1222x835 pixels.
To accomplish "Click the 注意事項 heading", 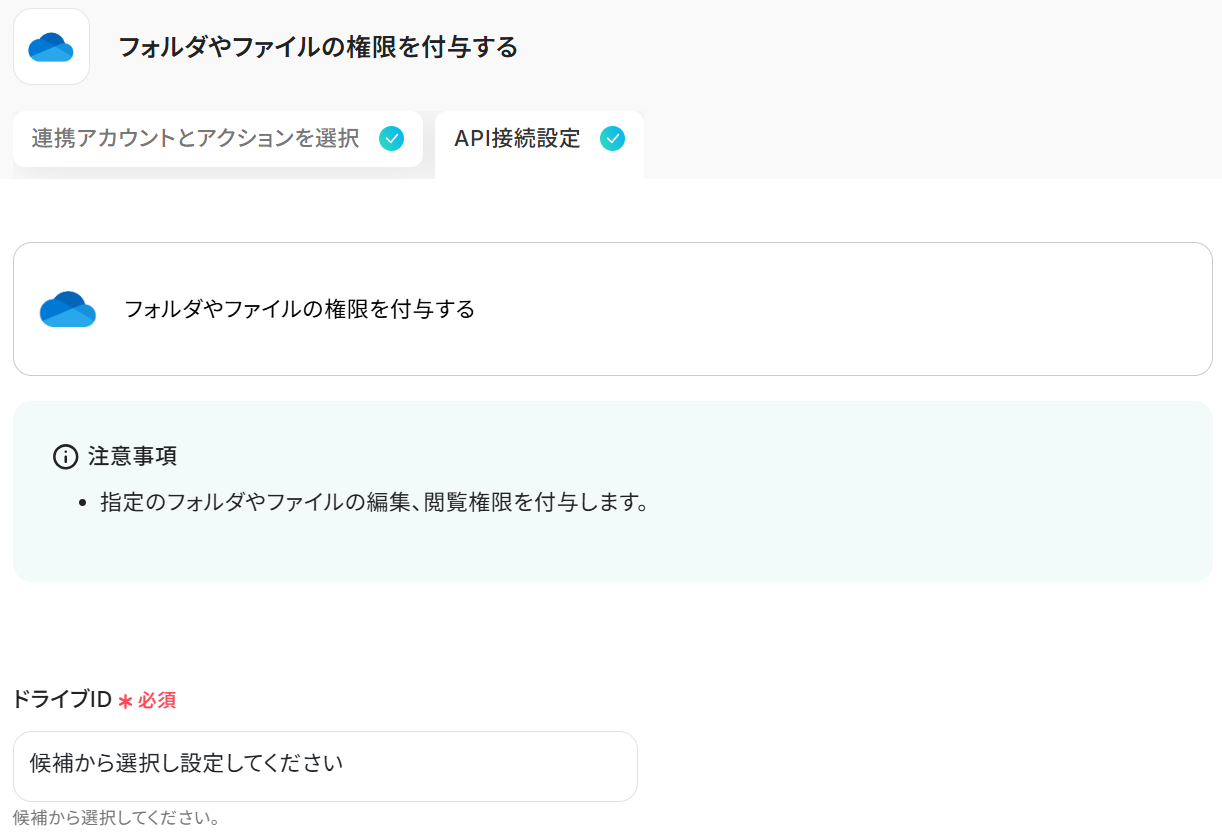I will pos(132,457).
